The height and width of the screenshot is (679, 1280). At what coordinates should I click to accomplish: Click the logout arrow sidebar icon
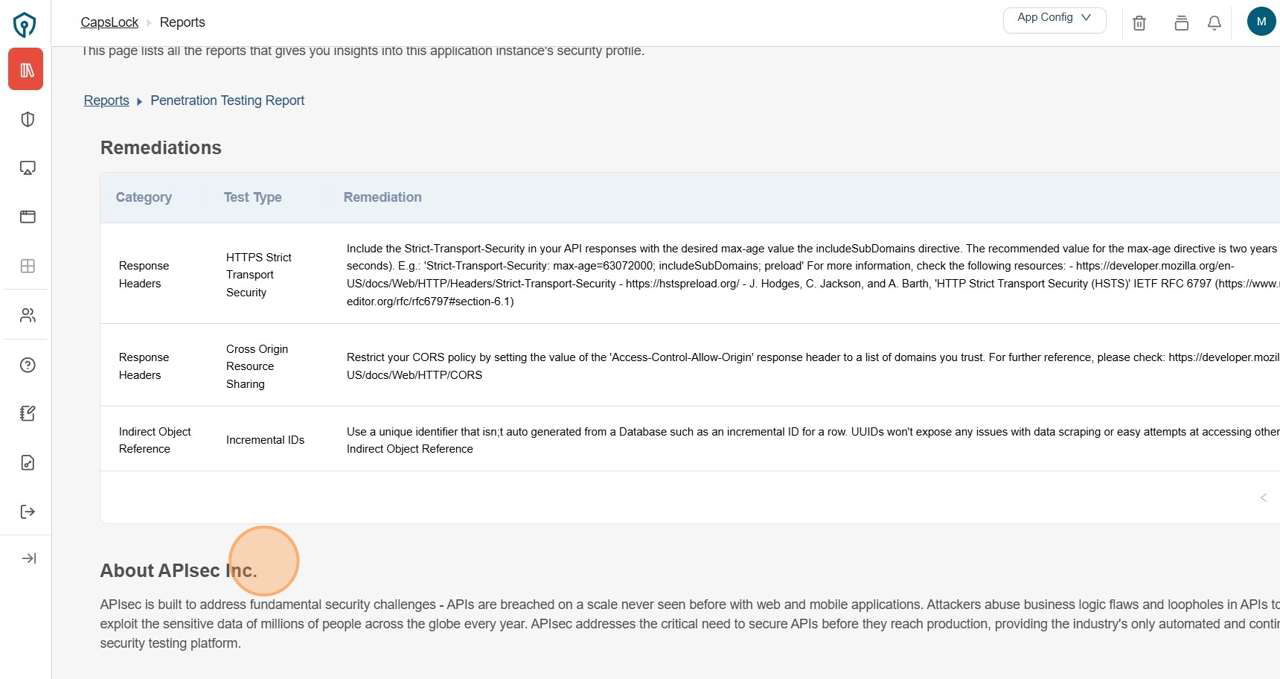(x=28, y=512)
